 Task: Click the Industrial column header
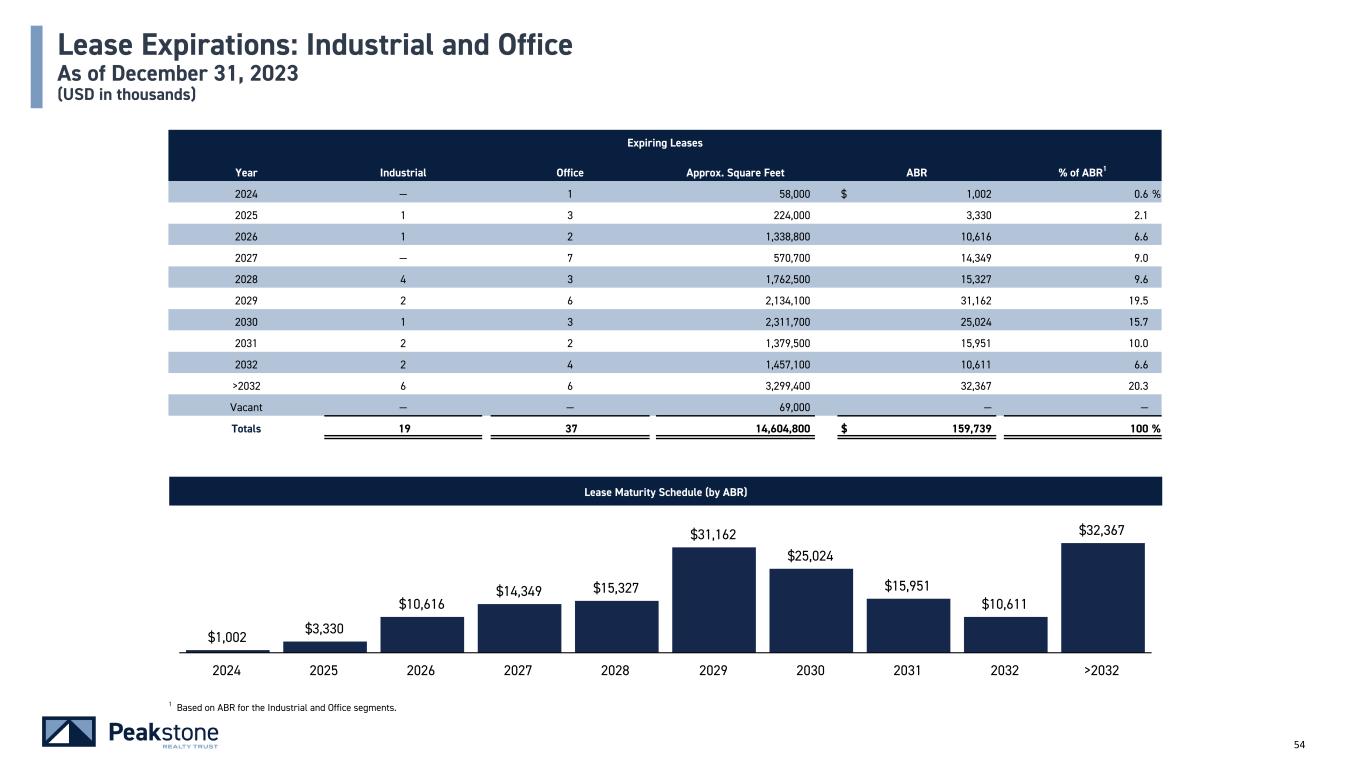coord(403,173)
